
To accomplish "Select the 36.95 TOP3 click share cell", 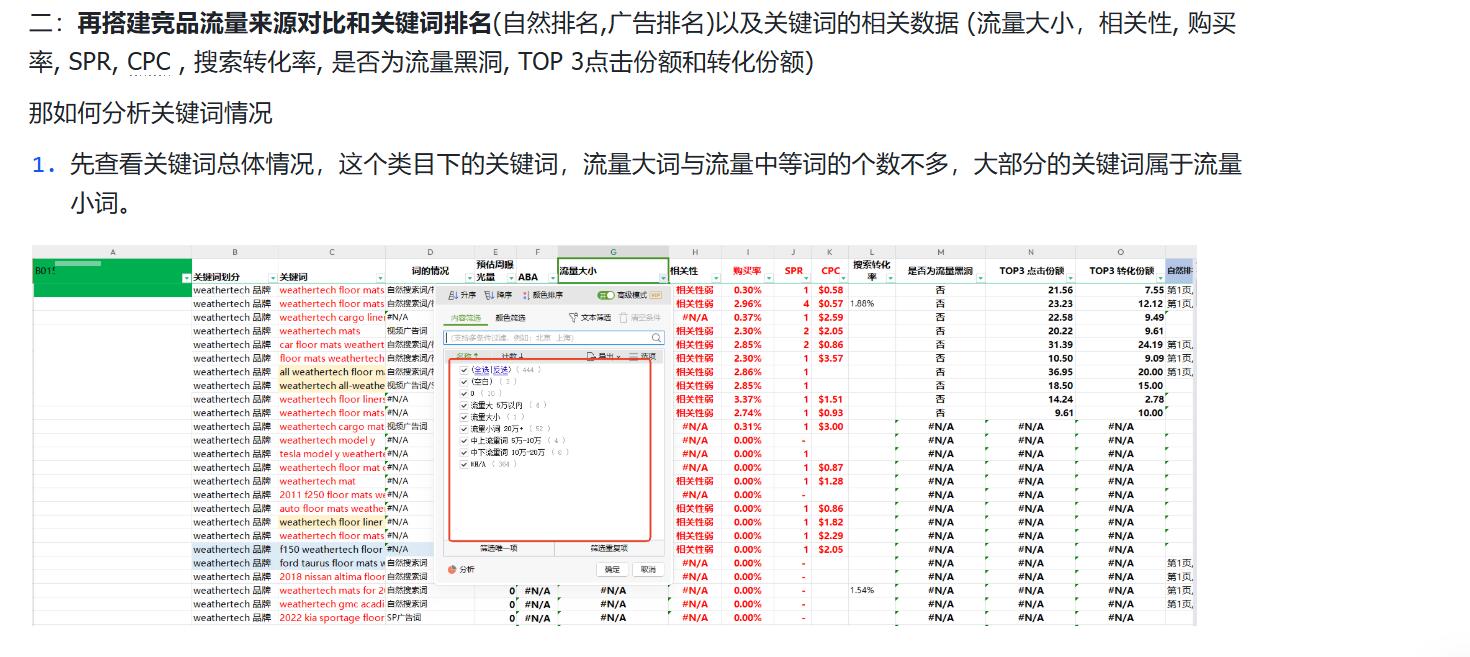I will pos(1030,372).
